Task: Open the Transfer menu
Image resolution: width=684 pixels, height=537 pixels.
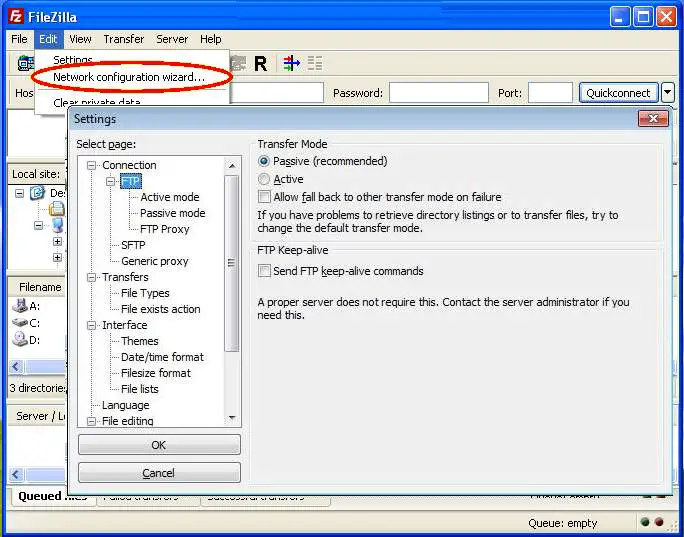Action: click(x=123, y=39)
